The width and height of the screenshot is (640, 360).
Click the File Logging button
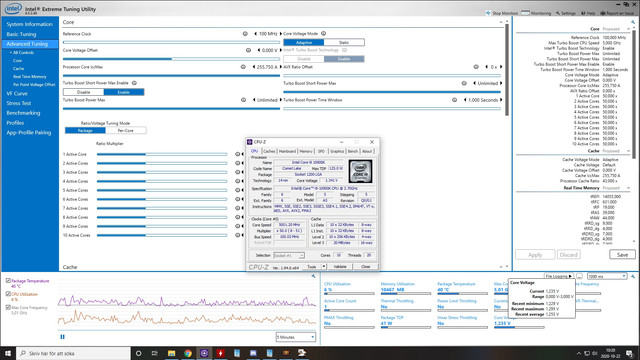558,276
